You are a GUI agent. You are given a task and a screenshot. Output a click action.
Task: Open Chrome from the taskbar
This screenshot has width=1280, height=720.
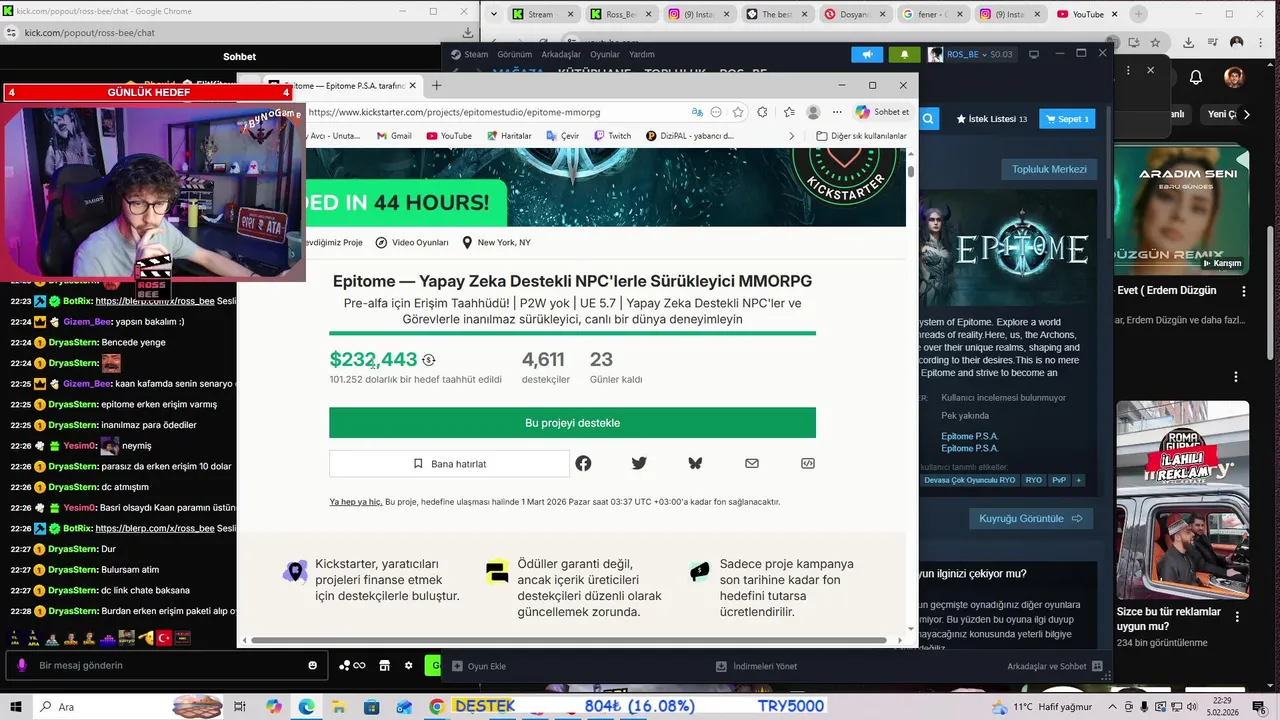click(436, 706)
